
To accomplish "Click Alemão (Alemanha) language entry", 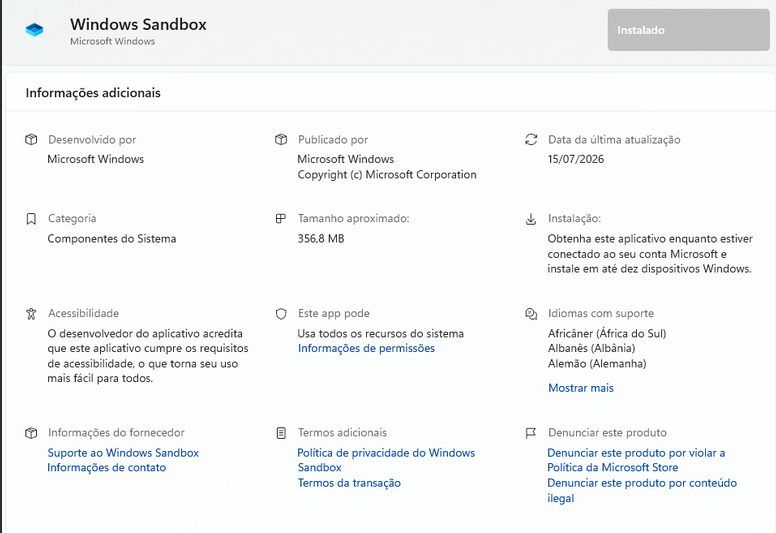I will tap(597, 364).
